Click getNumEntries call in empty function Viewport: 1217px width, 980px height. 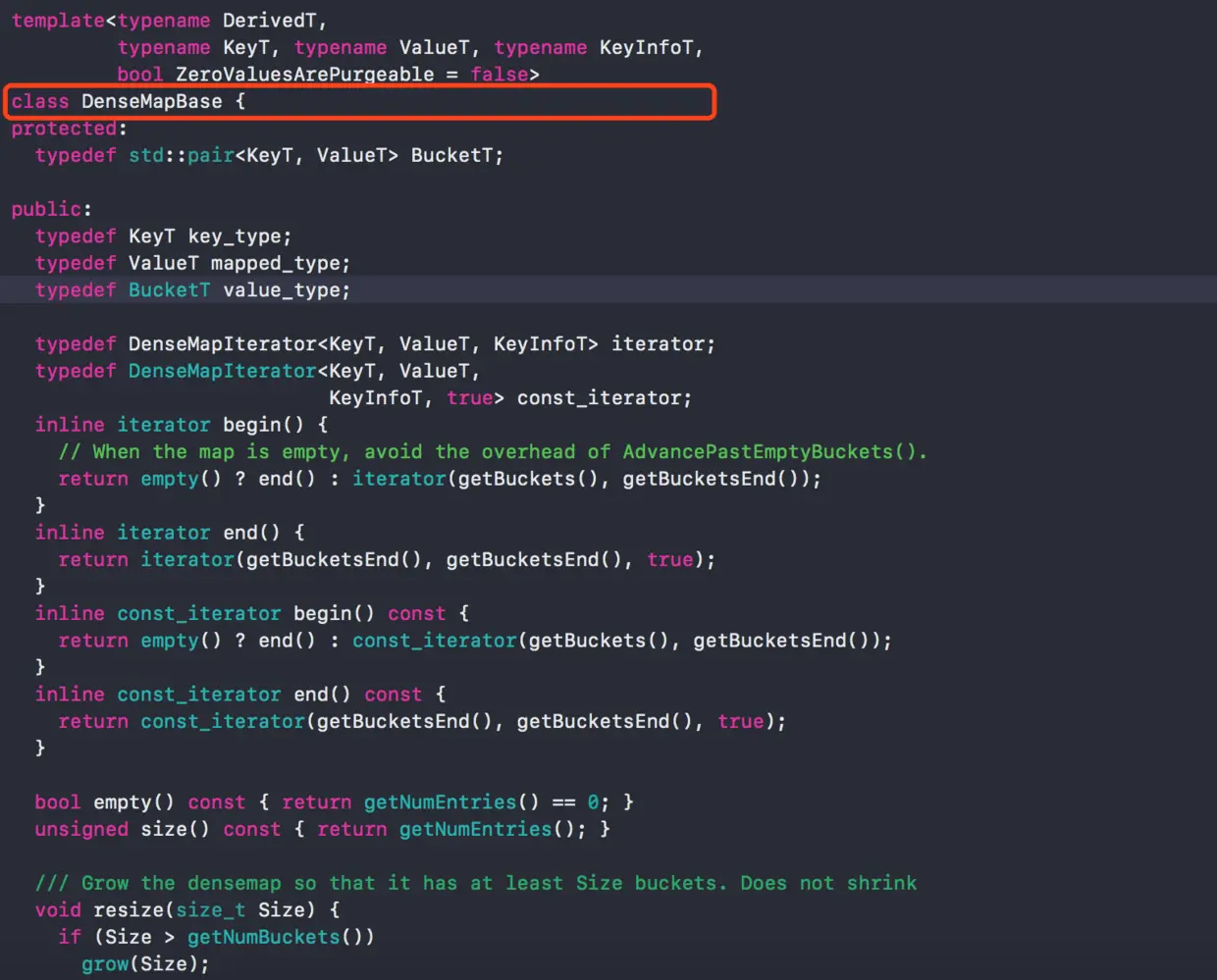[440, 801]
